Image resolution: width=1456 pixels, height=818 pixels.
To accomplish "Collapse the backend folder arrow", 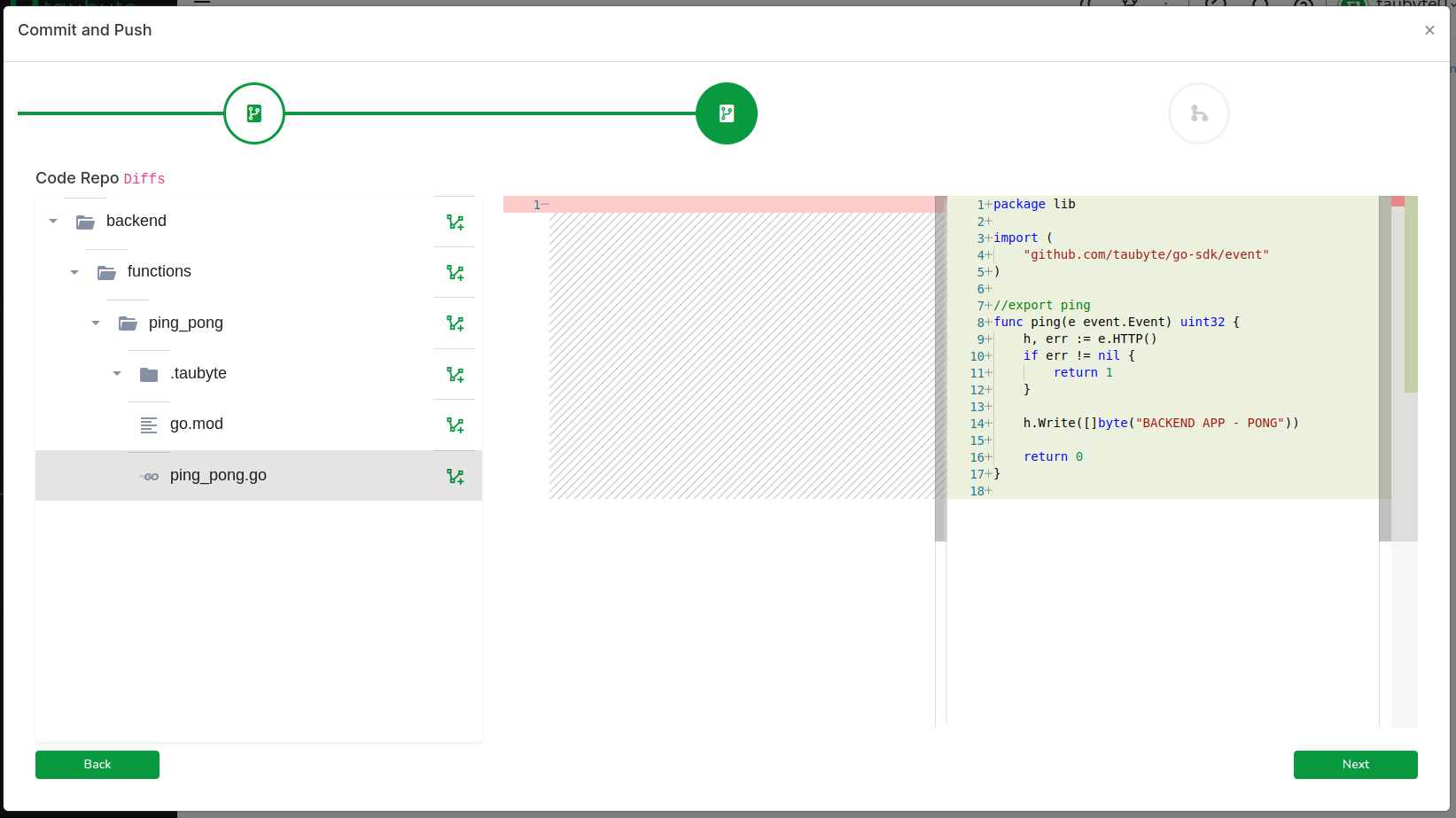I will [53, 222].
